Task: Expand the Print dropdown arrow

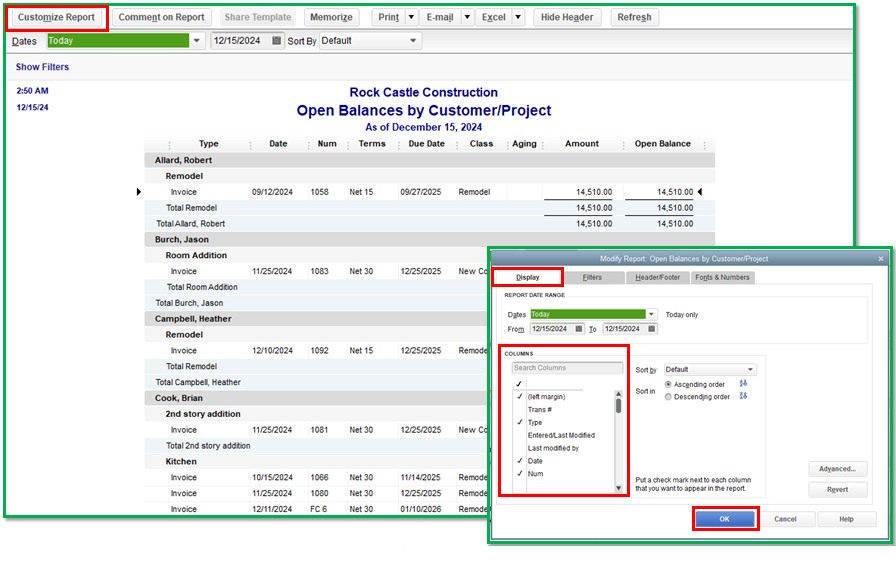Action: [x=411, y=17]
